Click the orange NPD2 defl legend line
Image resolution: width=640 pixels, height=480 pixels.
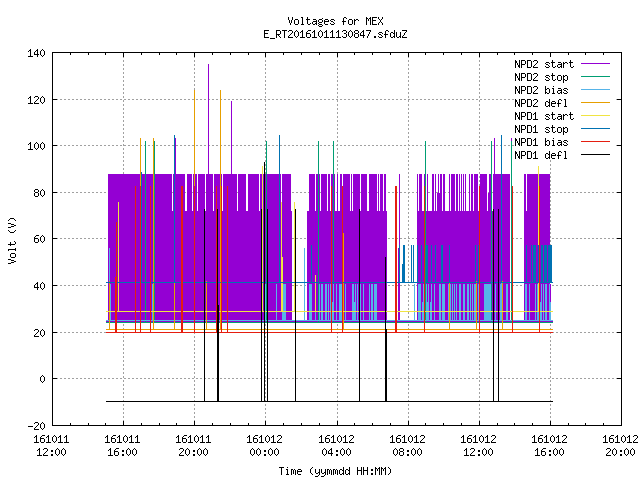[x=595, y=103]
